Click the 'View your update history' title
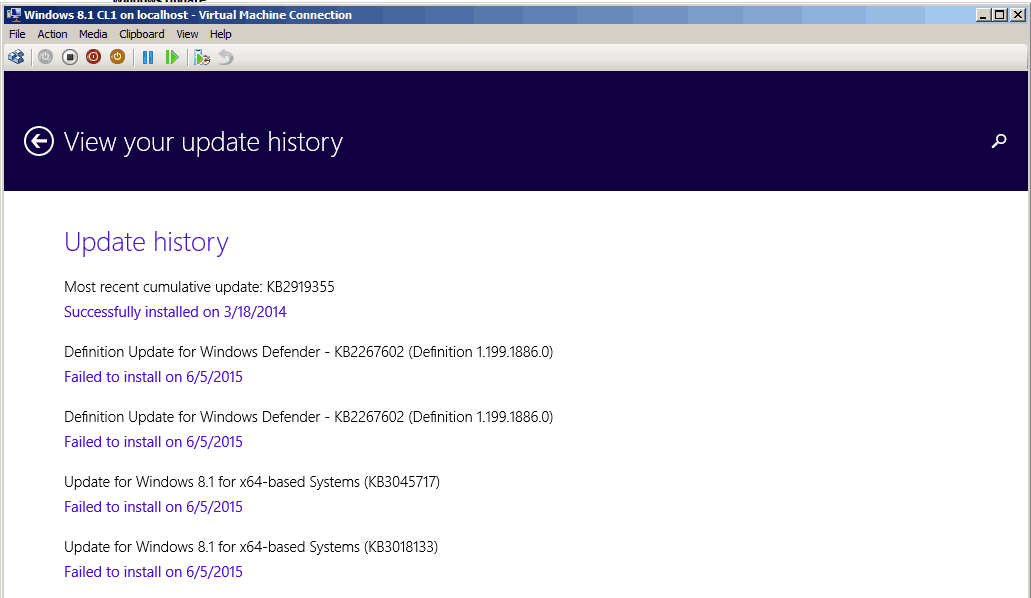The width and height of the screenshot is (1031, 598). [203, 143]
